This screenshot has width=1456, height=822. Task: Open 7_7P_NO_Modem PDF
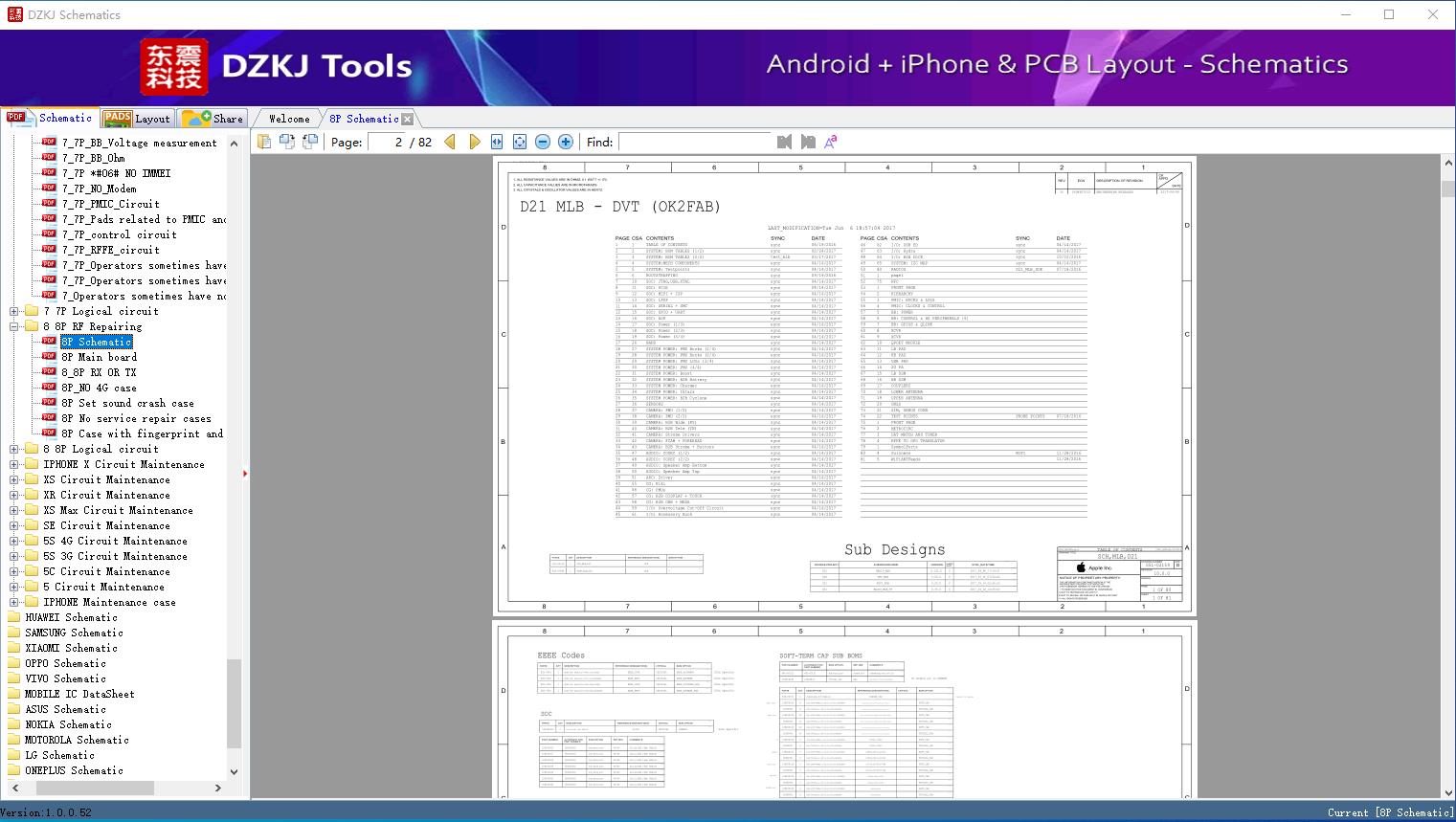click(100, 189)
